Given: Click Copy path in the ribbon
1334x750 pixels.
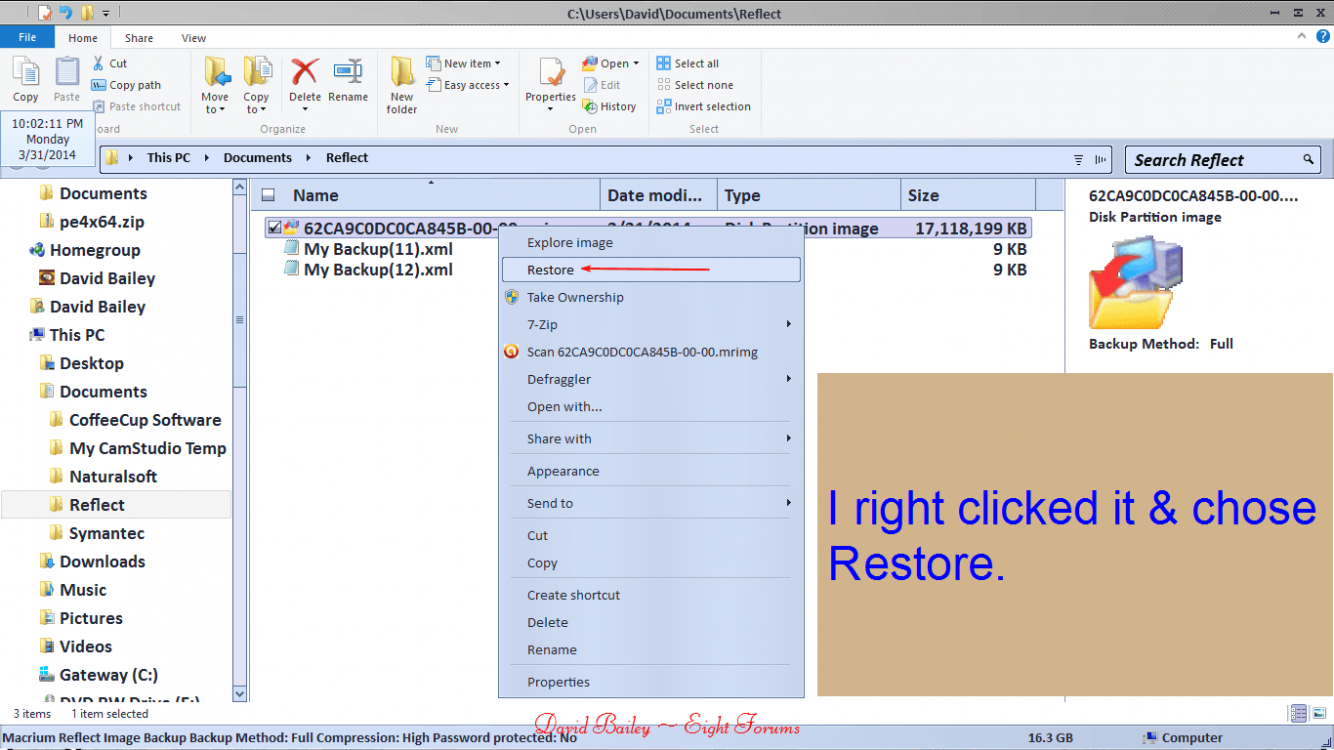Looking at the screenshot, I should (127, 85).
